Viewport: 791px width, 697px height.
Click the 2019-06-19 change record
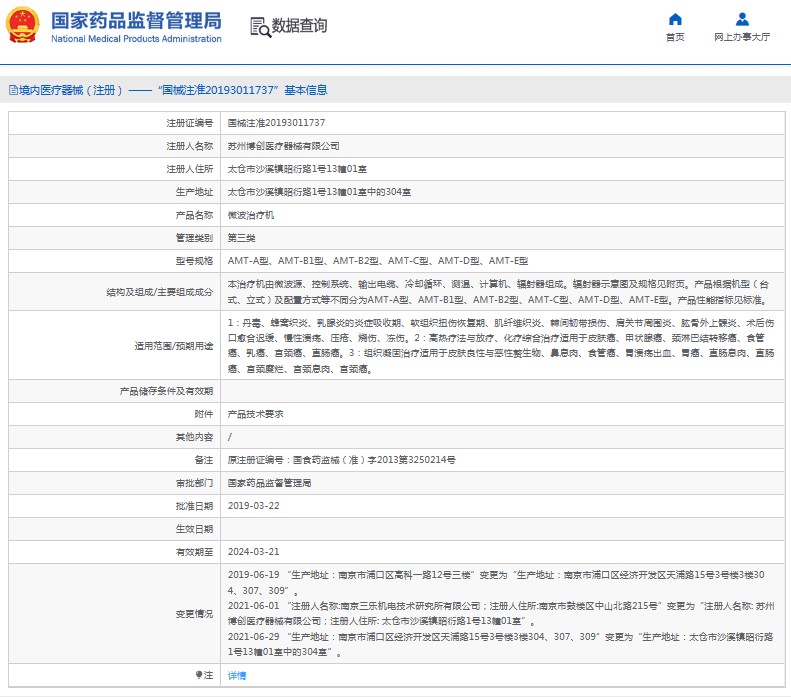tap(496, 583)
